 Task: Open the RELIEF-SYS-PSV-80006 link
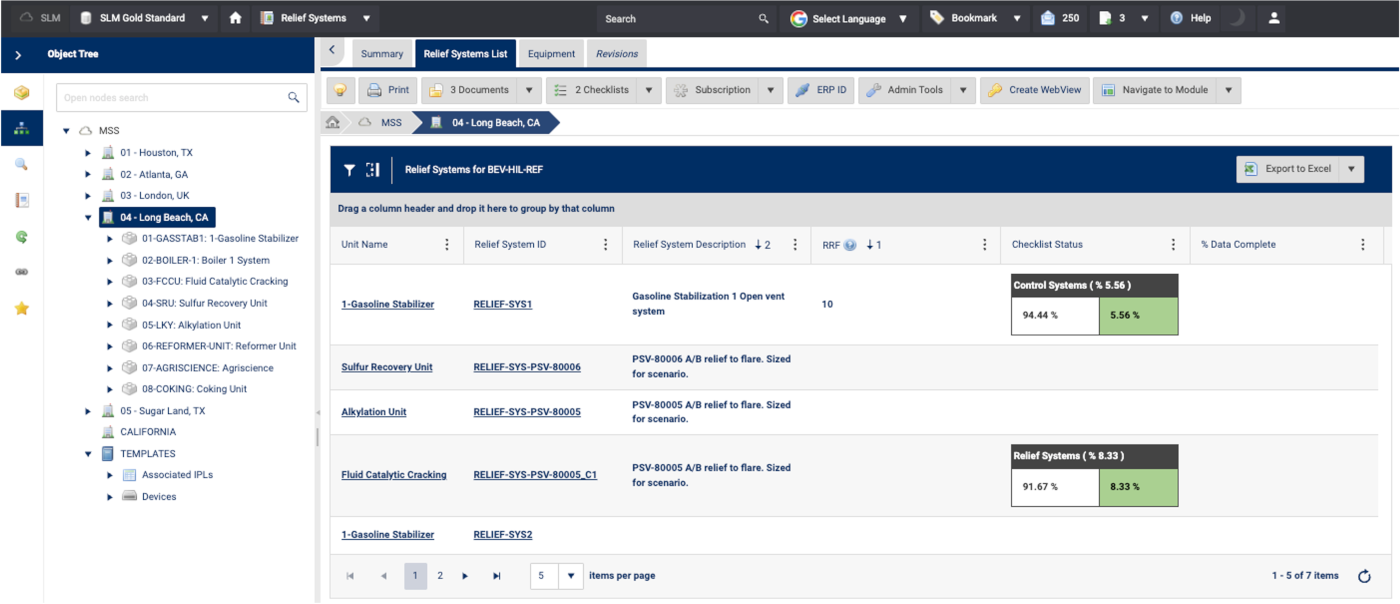point(527,367)
